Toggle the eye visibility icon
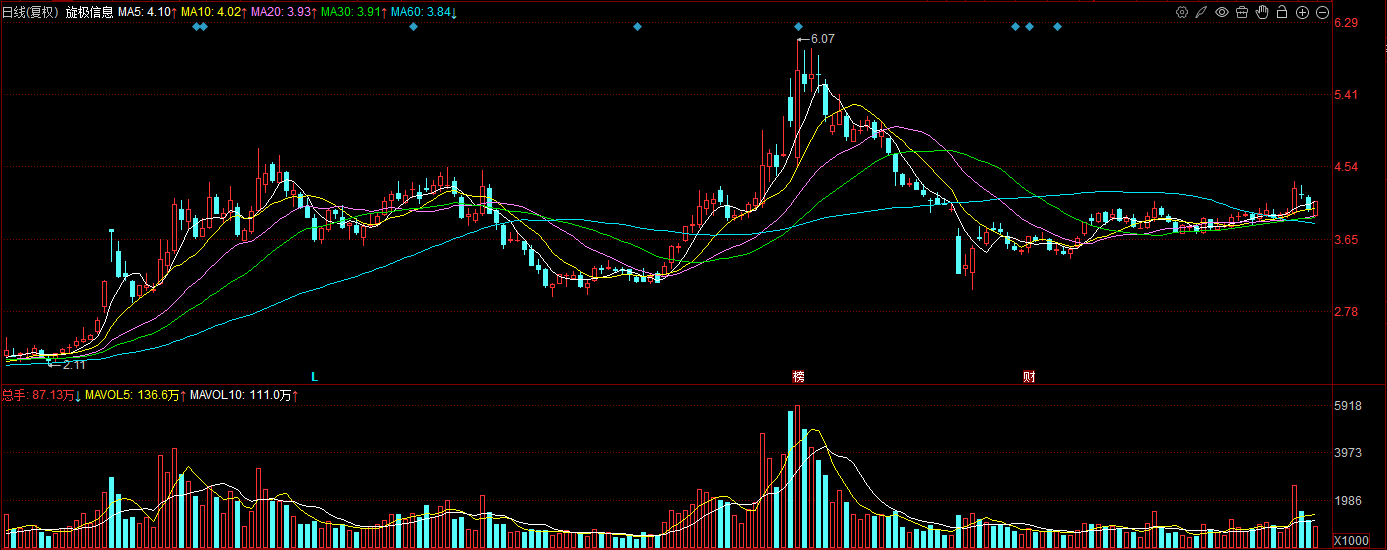Image resolution: width=1387 pixels, height=550 pixels. [x=1222, y=12]
